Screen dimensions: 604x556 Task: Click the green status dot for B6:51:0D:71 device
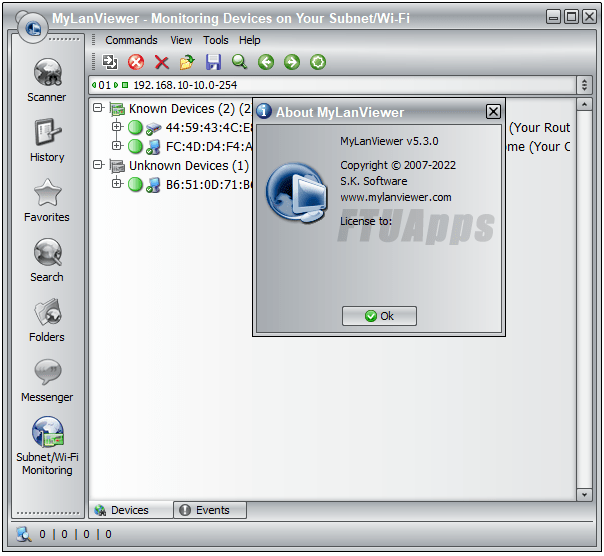(135, 185)
